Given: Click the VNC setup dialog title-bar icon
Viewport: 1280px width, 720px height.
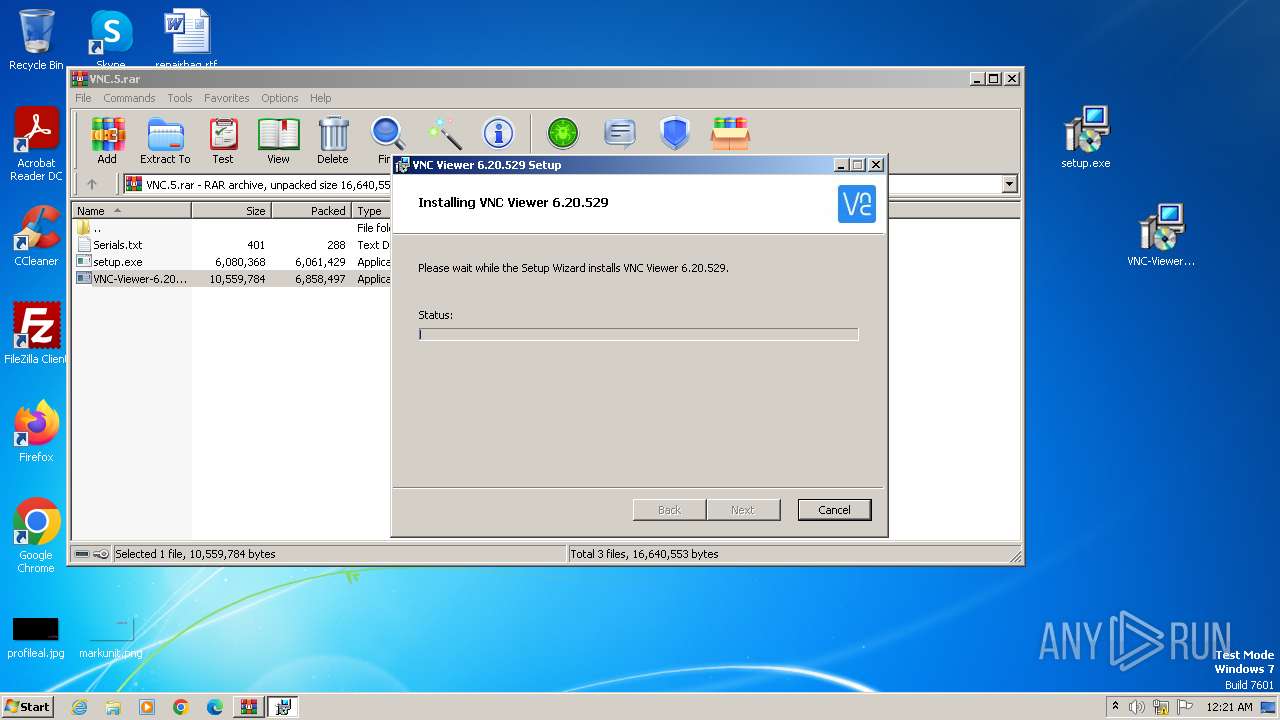Looking at the screenshot, I should click(403, 165).
